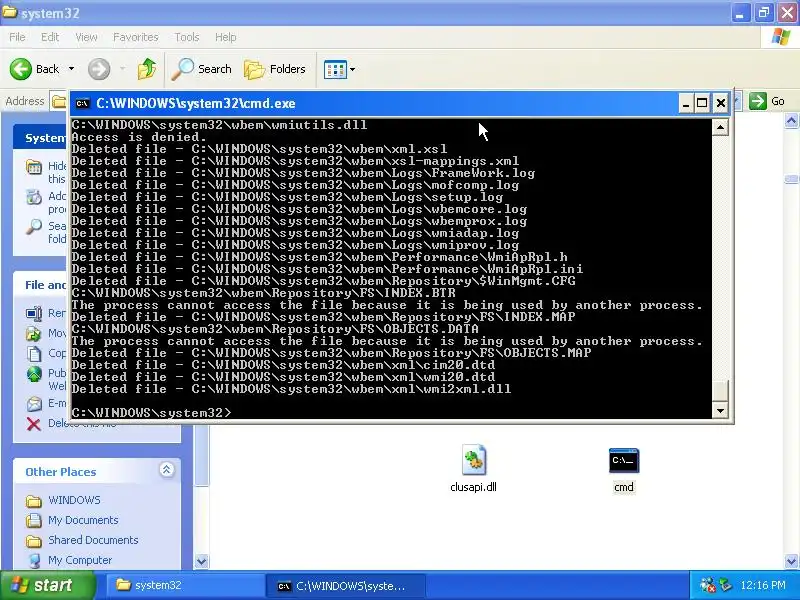
Task: Click the network tray icon with red X
Action: pyautogui.click(x=708, y=585)
